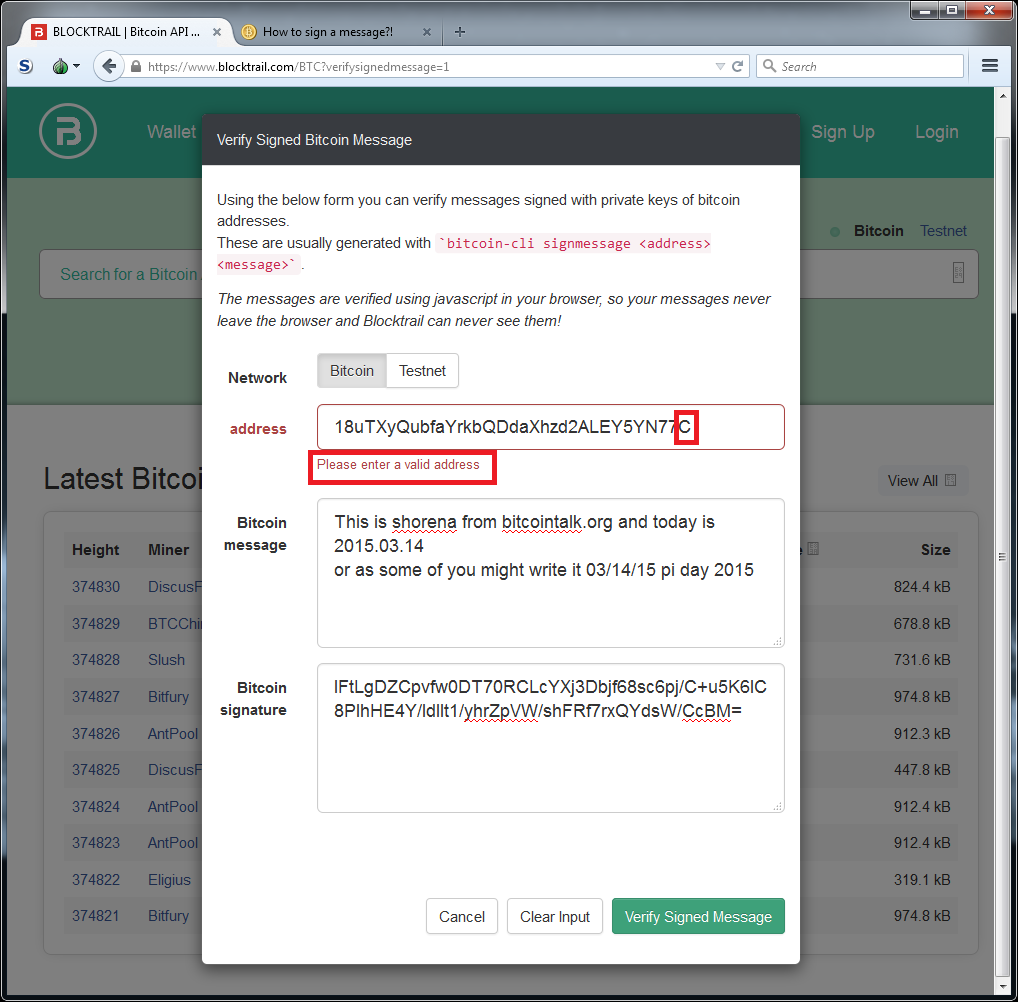Select Bitcoin network in the dialog

(x=351, y=371)
